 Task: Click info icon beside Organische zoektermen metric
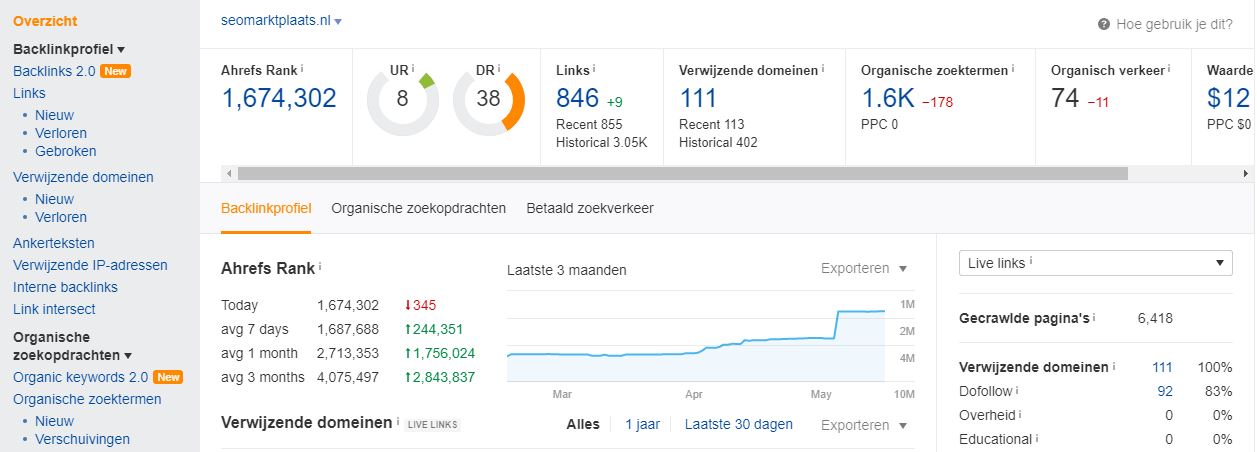(x=1012, y=69)
